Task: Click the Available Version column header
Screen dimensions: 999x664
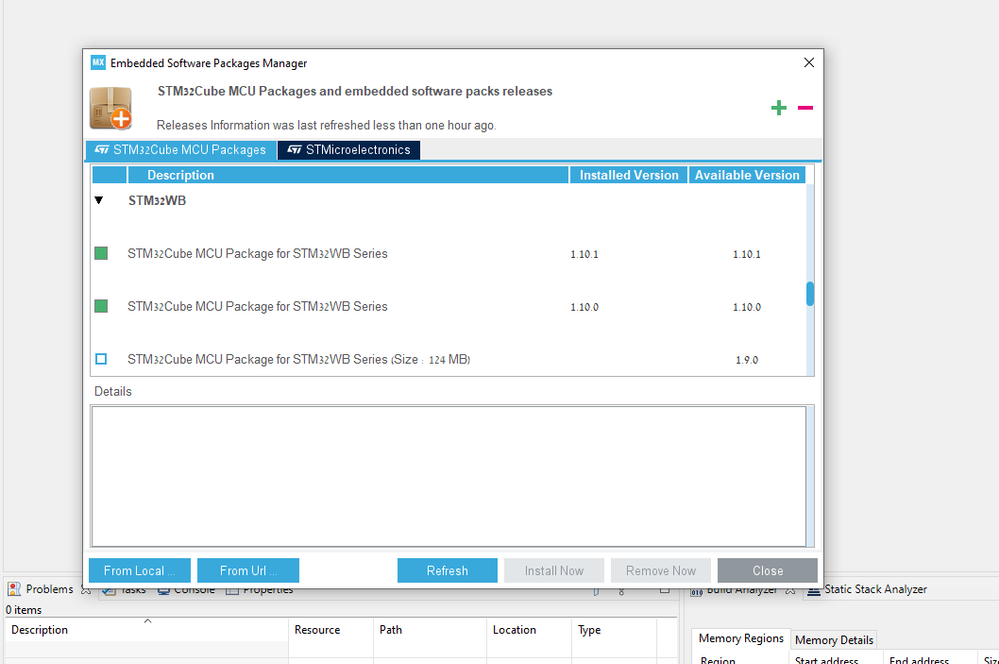Action: point(747,175)
